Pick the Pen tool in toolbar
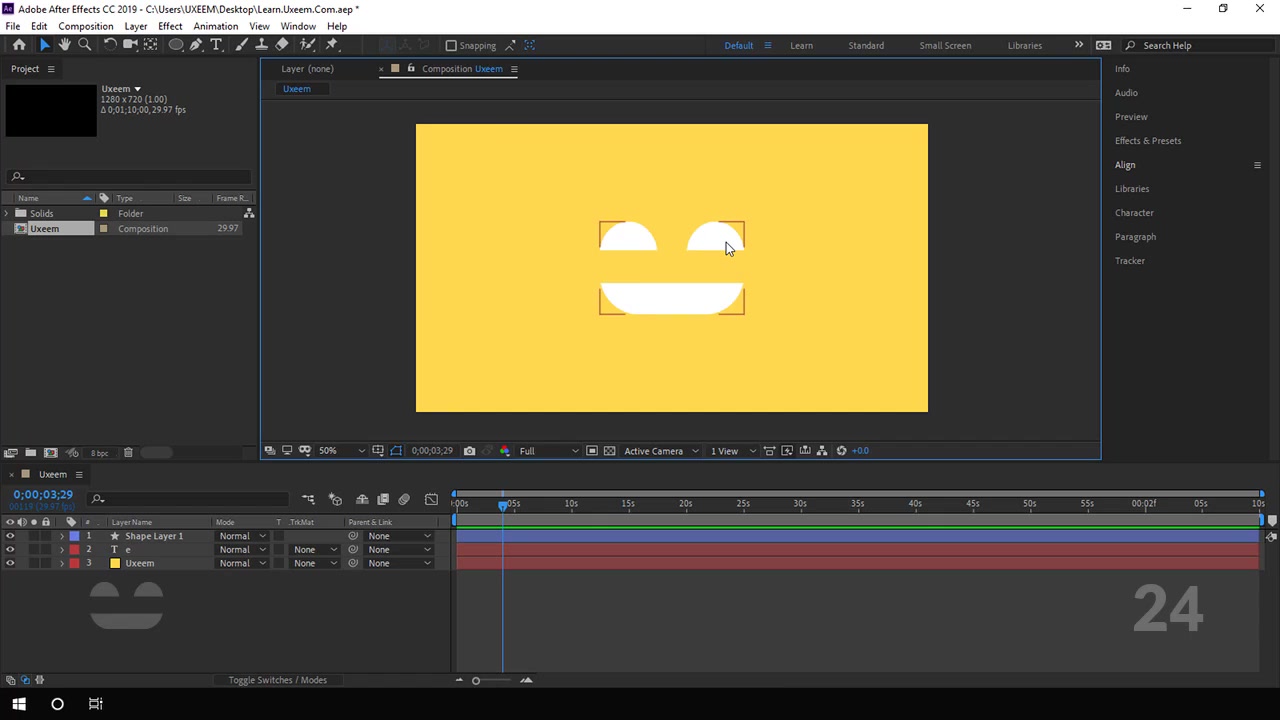 [196, 45]
